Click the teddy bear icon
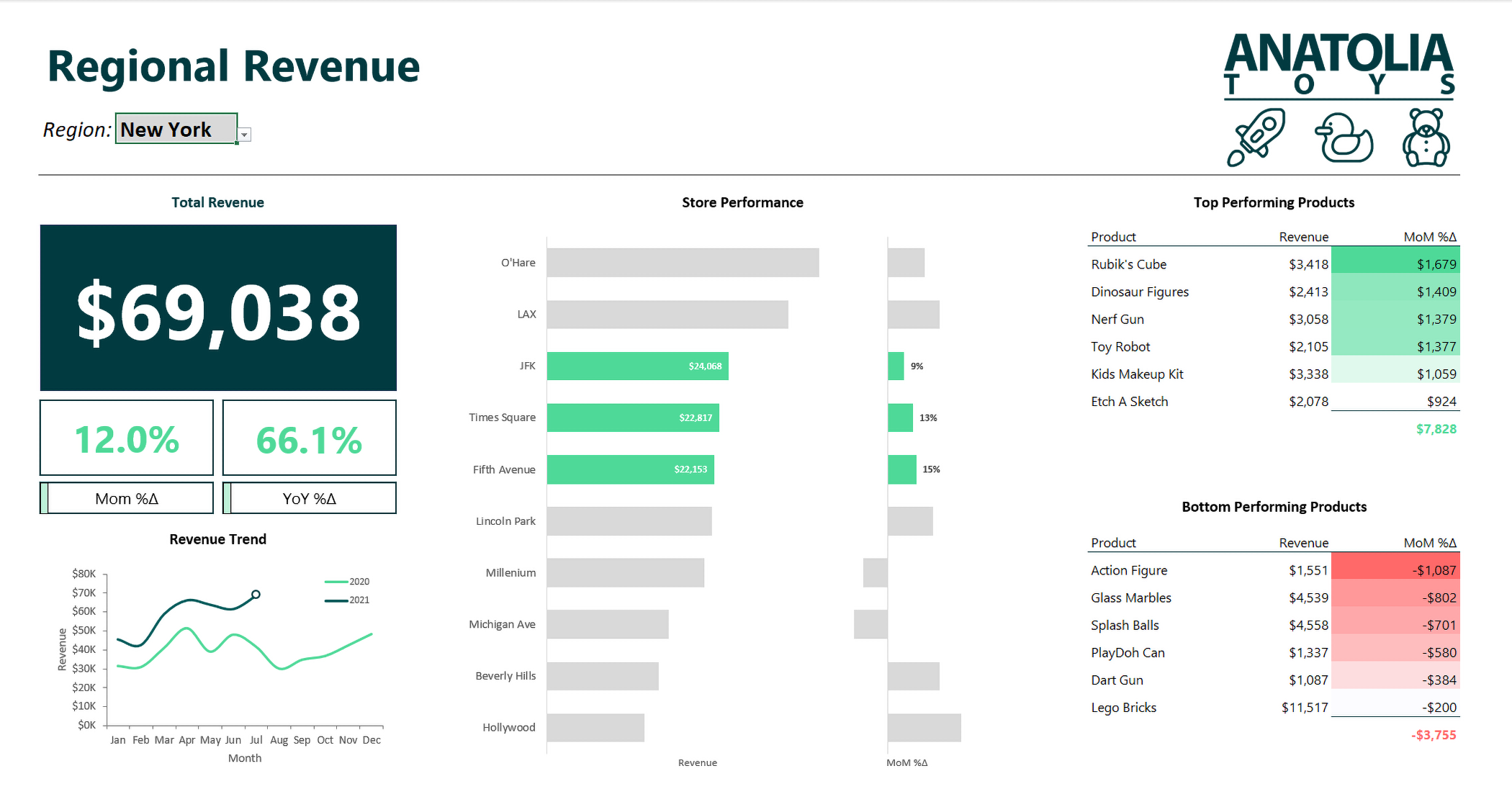This screenshot has height=807, width=1512. tap(1426, 137)
